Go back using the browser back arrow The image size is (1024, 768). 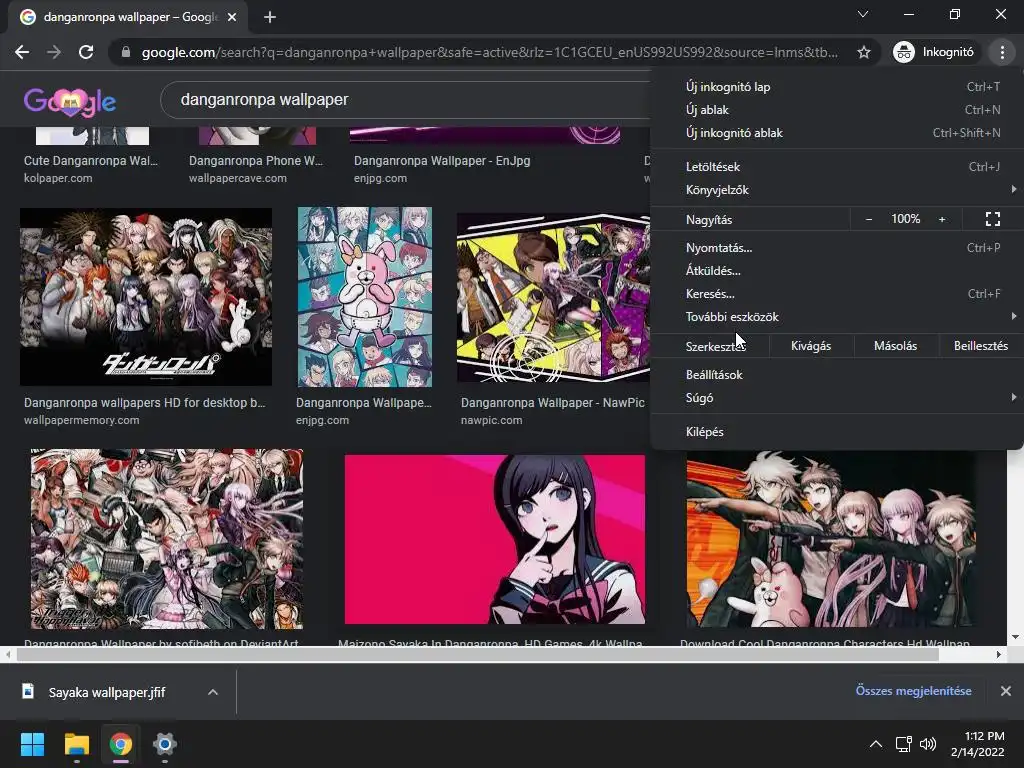pos(22,52)
